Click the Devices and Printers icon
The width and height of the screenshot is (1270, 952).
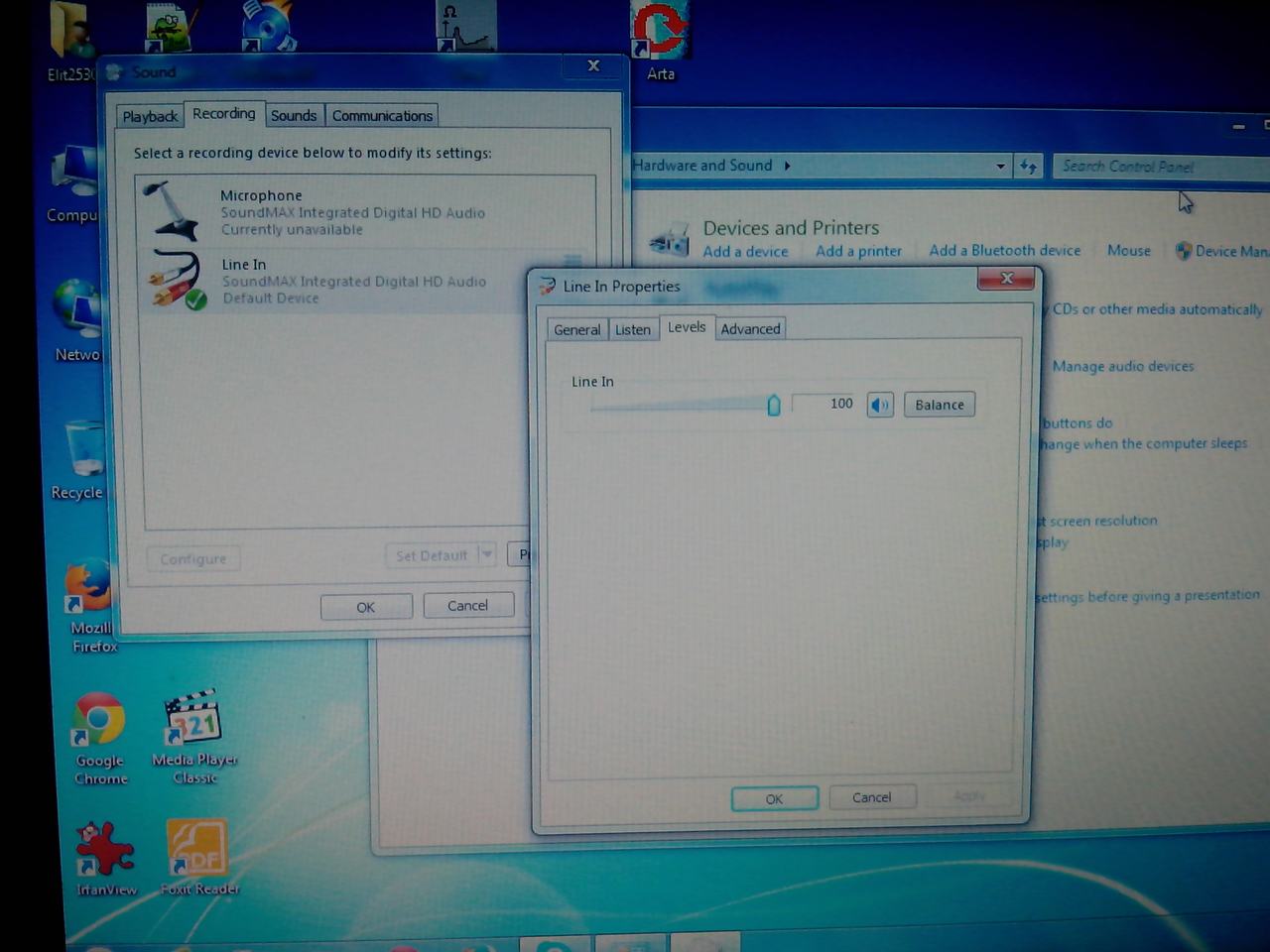coord(669,239)
